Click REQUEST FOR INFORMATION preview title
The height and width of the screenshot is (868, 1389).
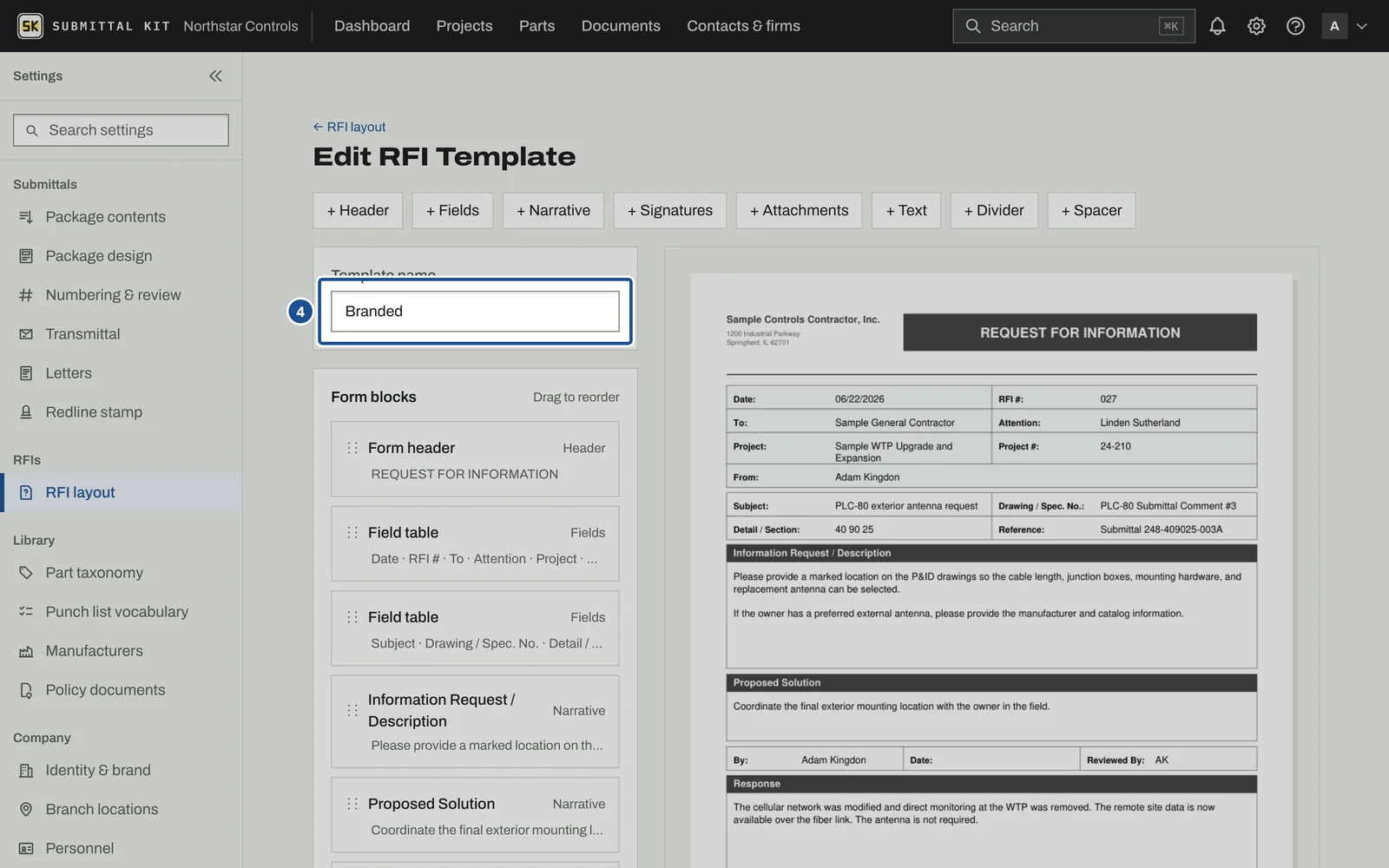pos(1080,332)
